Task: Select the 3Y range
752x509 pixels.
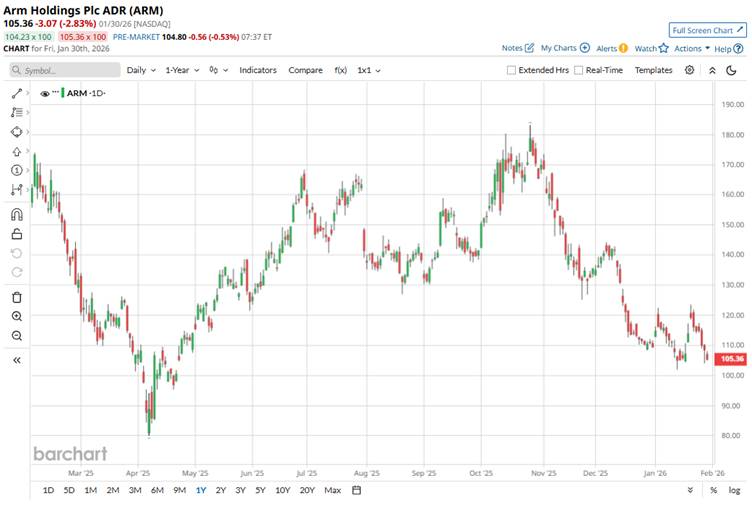Action: click(x=240, y=490)
